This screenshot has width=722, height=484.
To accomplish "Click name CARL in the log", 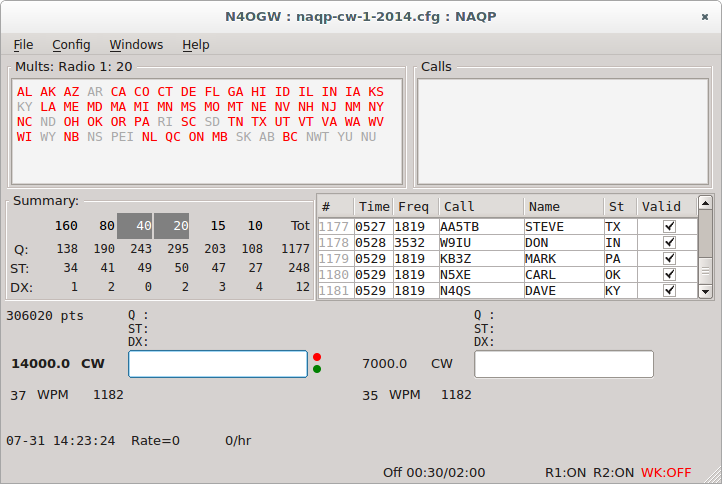I will [x=541, y=275].
